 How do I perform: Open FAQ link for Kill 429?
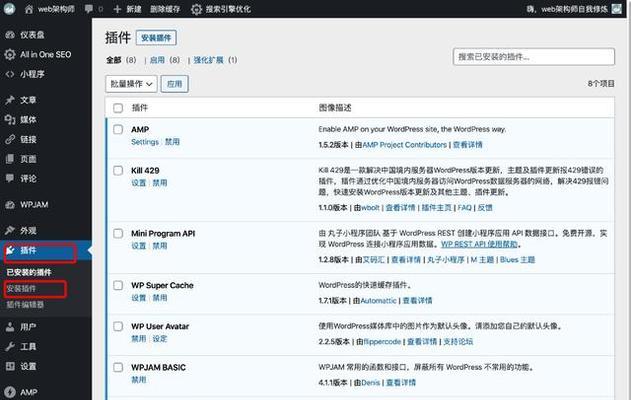tap(464, 208)
